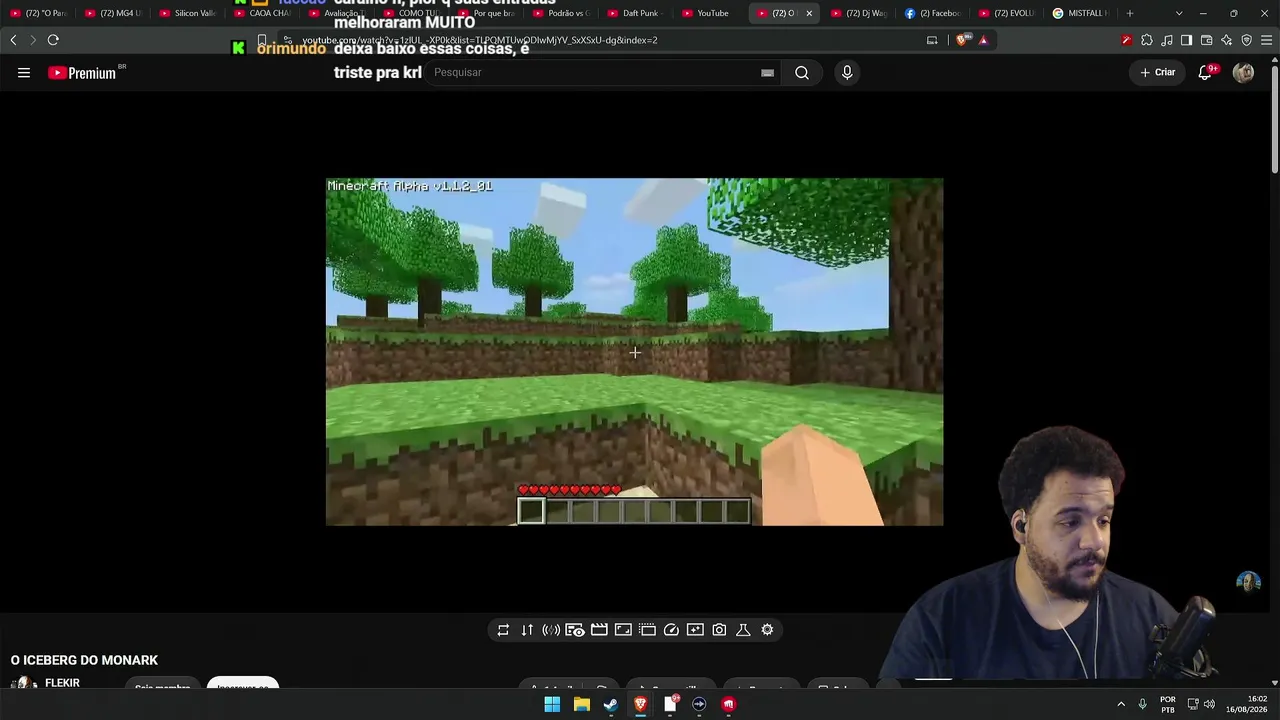The height and width of the screenshot is (720, 1280).
Task: Open Brave Shields lion icon in address bar
Action: pyautogui.click(x=963, y=40)
